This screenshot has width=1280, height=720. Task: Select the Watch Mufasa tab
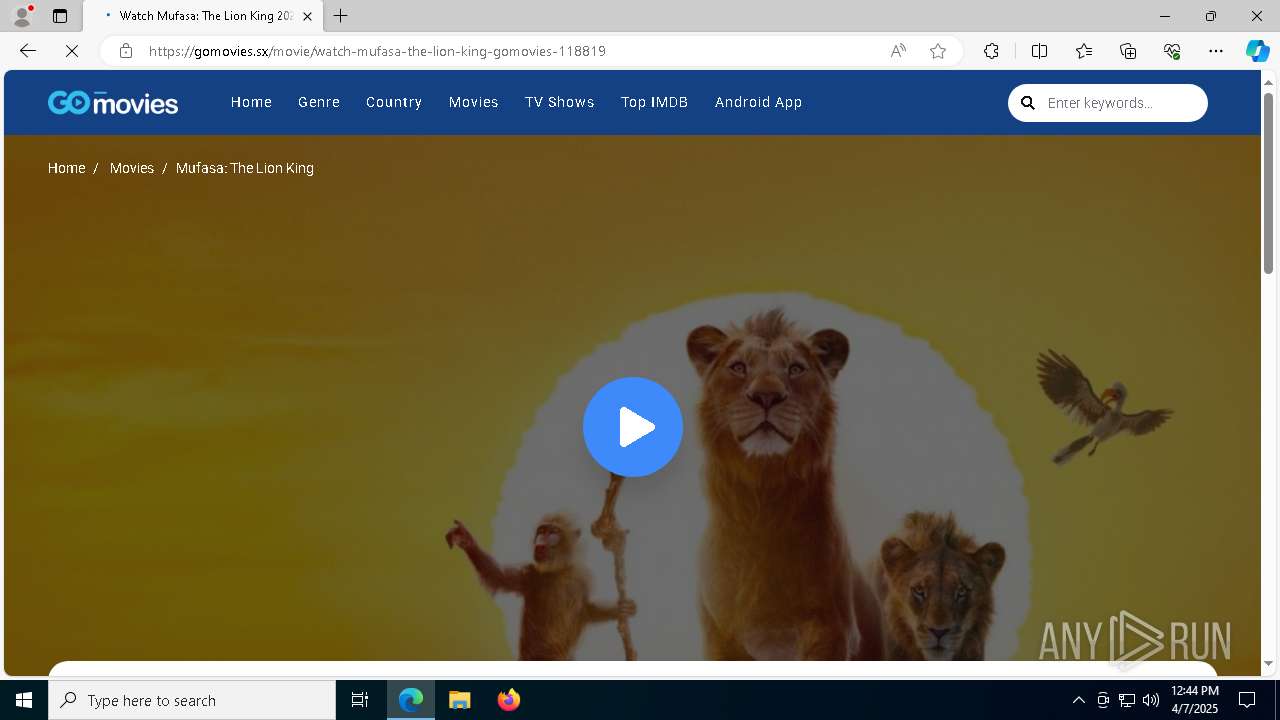click(x=203, y=16)
